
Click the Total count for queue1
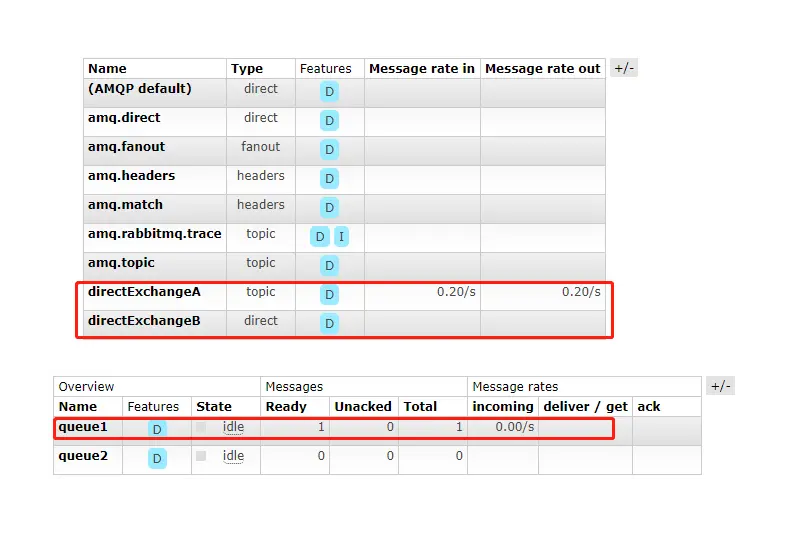pos(459,427)
